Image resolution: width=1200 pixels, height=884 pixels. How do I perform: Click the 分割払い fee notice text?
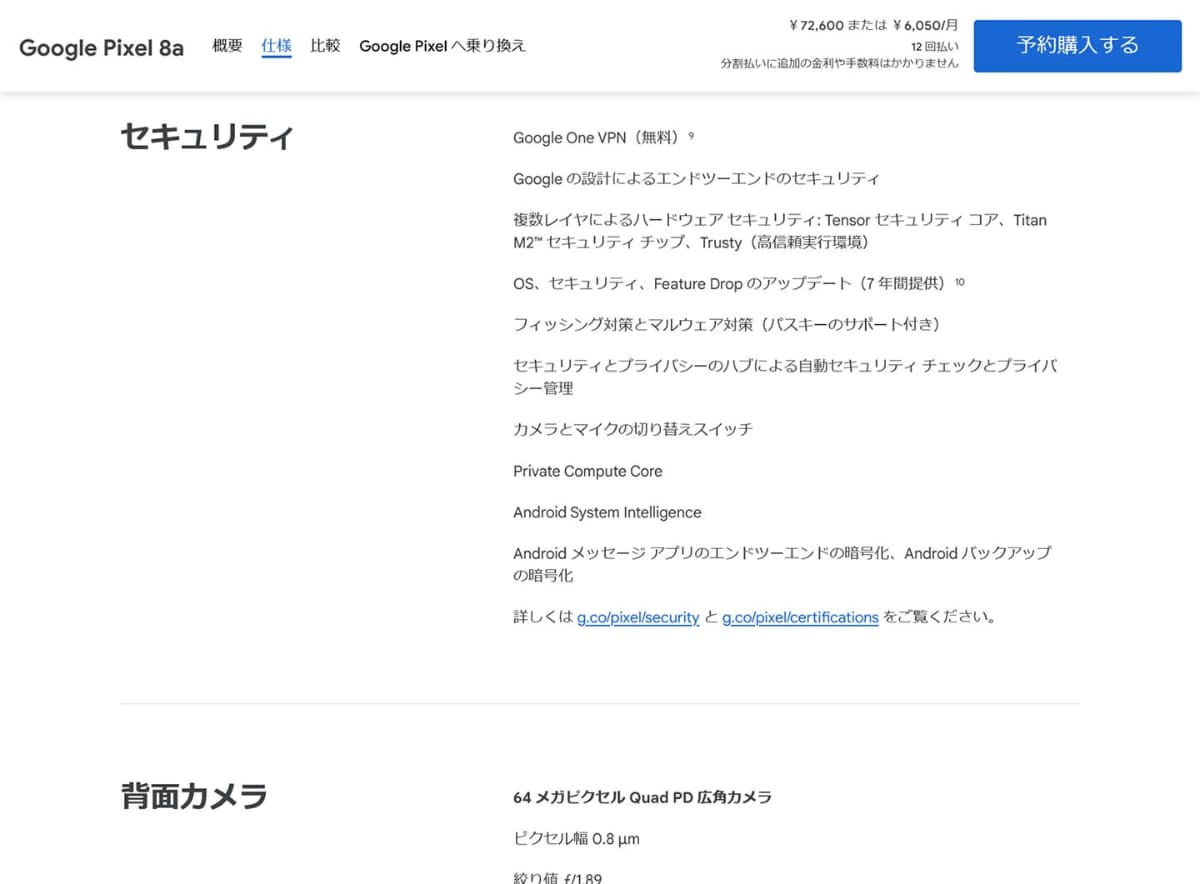840,63
